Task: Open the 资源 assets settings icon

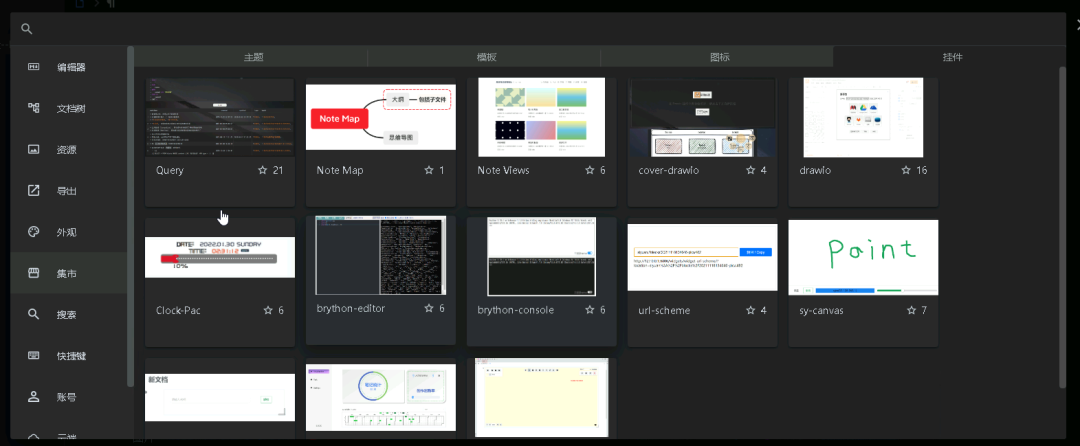Action: [x=33, y=149]
